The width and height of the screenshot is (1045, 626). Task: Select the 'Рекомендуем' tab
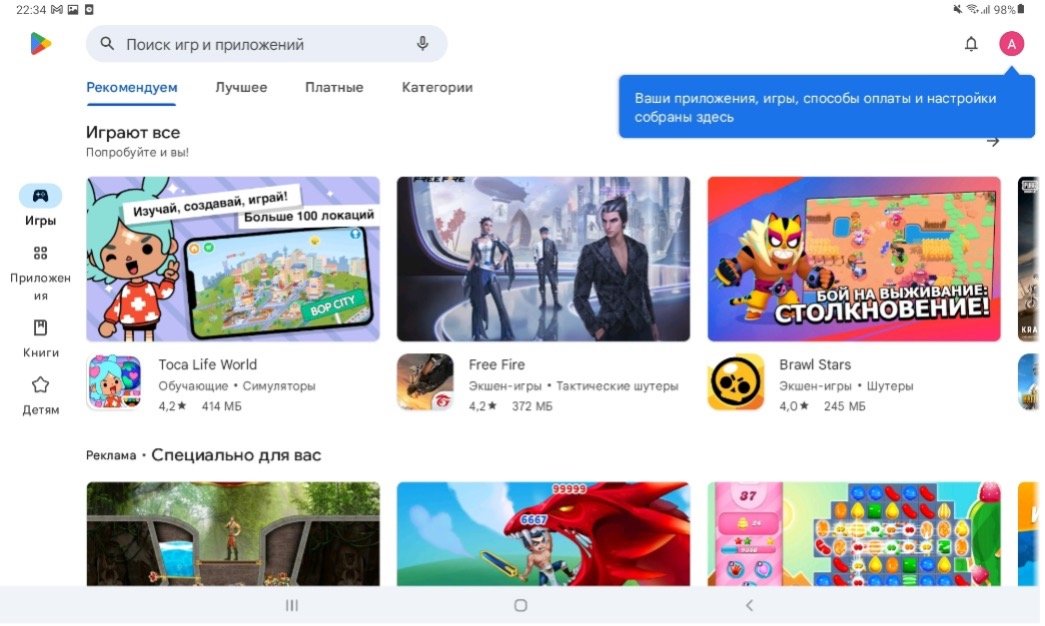click(131, 88)
